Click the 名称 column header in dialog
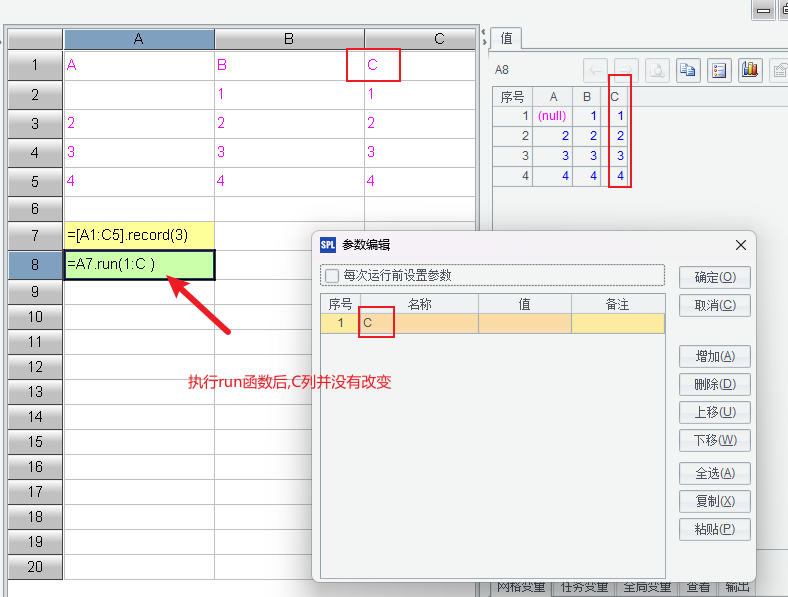The height and width of the screenshot is (597, 788). [419, 304]
